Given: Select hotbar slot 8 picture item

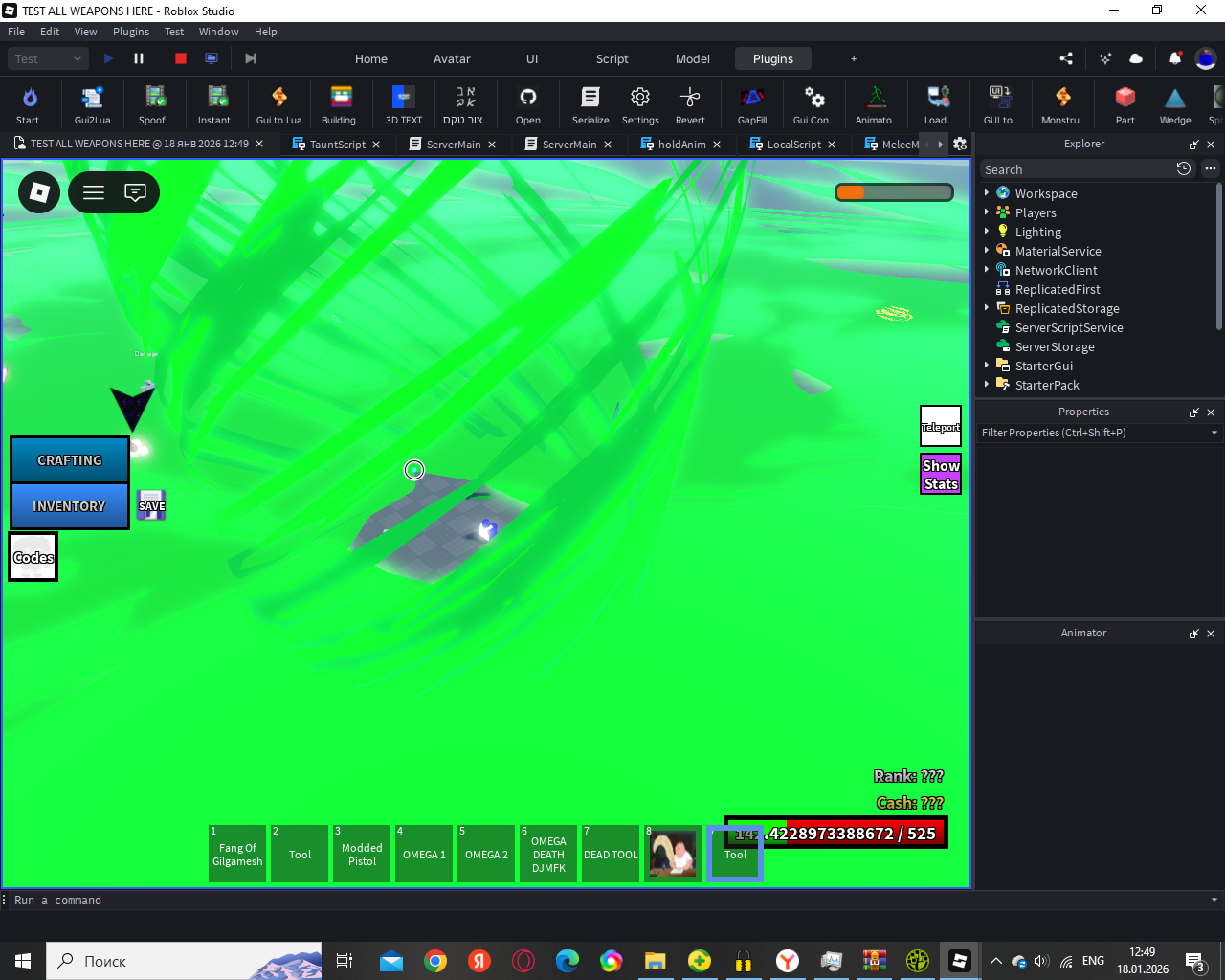Looking at the screenshot, I should (x=673, y=854).
